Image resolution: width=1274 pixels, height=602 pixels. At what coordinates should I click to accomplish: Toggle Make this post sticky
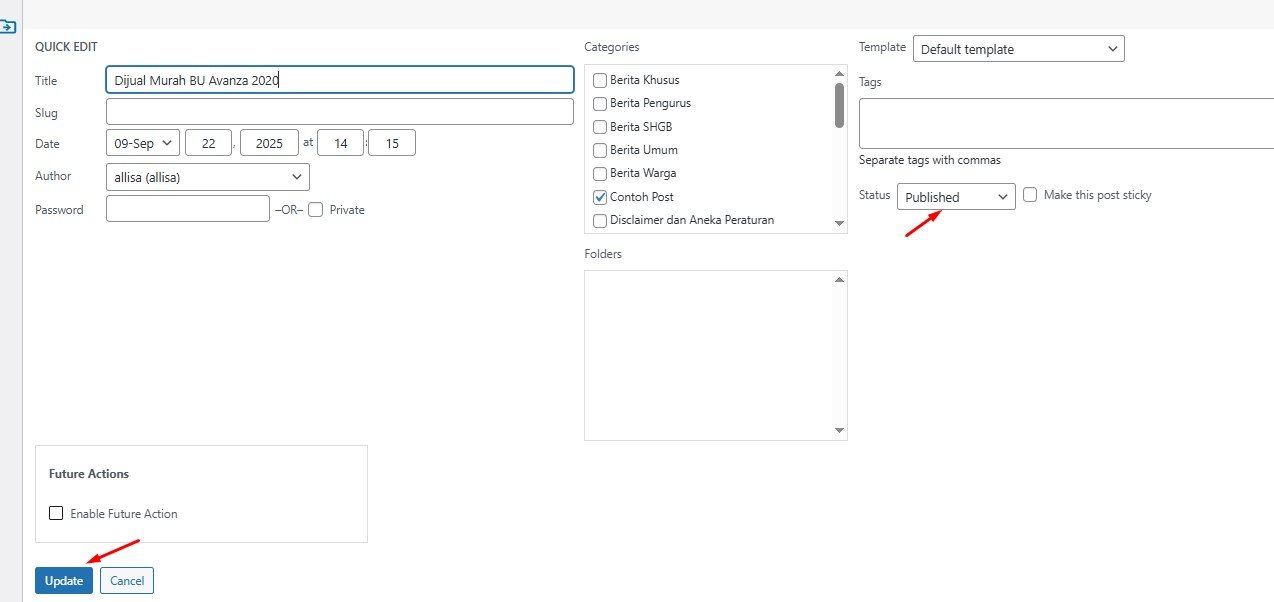[x=1030, y=196]
